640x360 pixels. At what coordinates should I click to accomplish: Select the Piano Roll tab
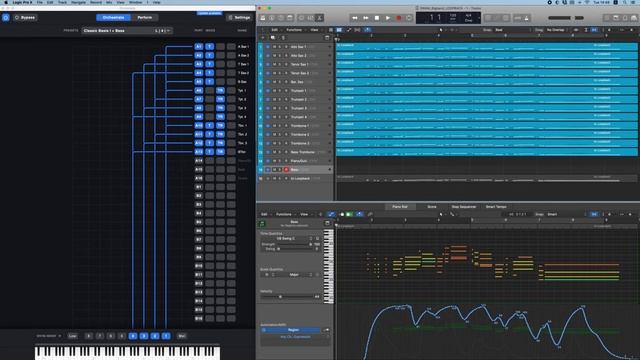pyautogui.click(x=400, y=207)
